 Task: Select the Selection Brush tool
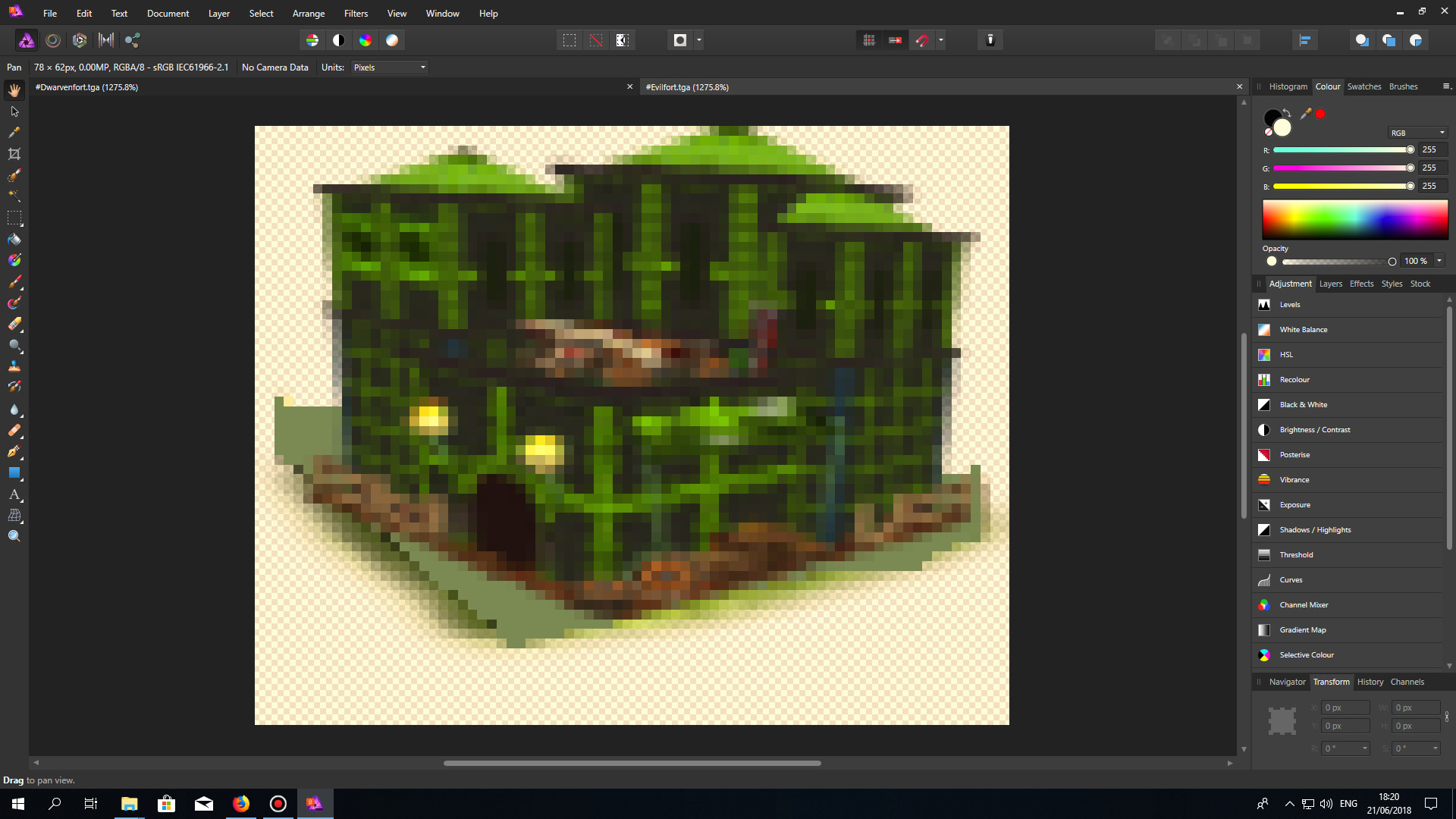coord(14,175)
